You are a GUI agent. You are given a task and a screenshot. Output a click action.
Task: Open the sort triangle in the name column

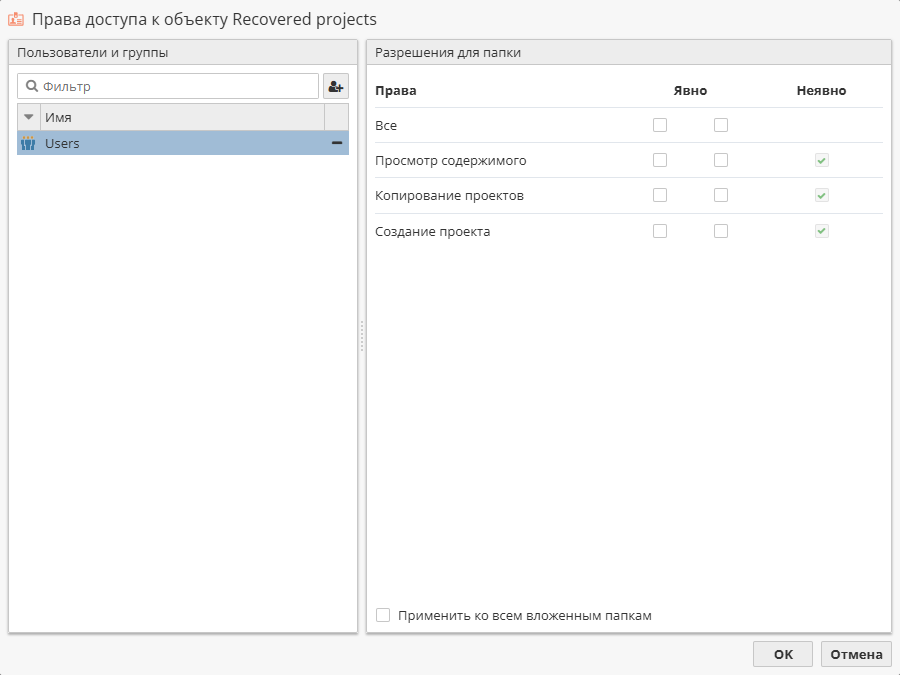click(28, 117)
